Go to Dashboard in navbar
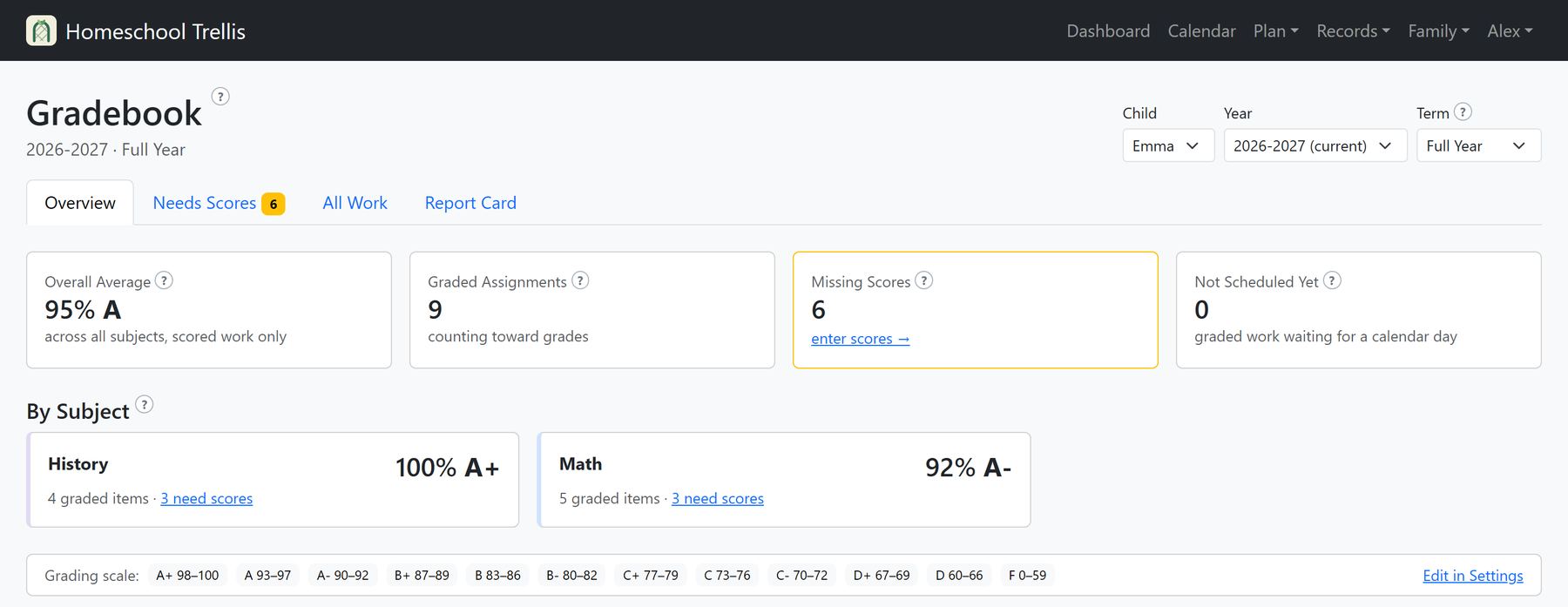 1108,30
